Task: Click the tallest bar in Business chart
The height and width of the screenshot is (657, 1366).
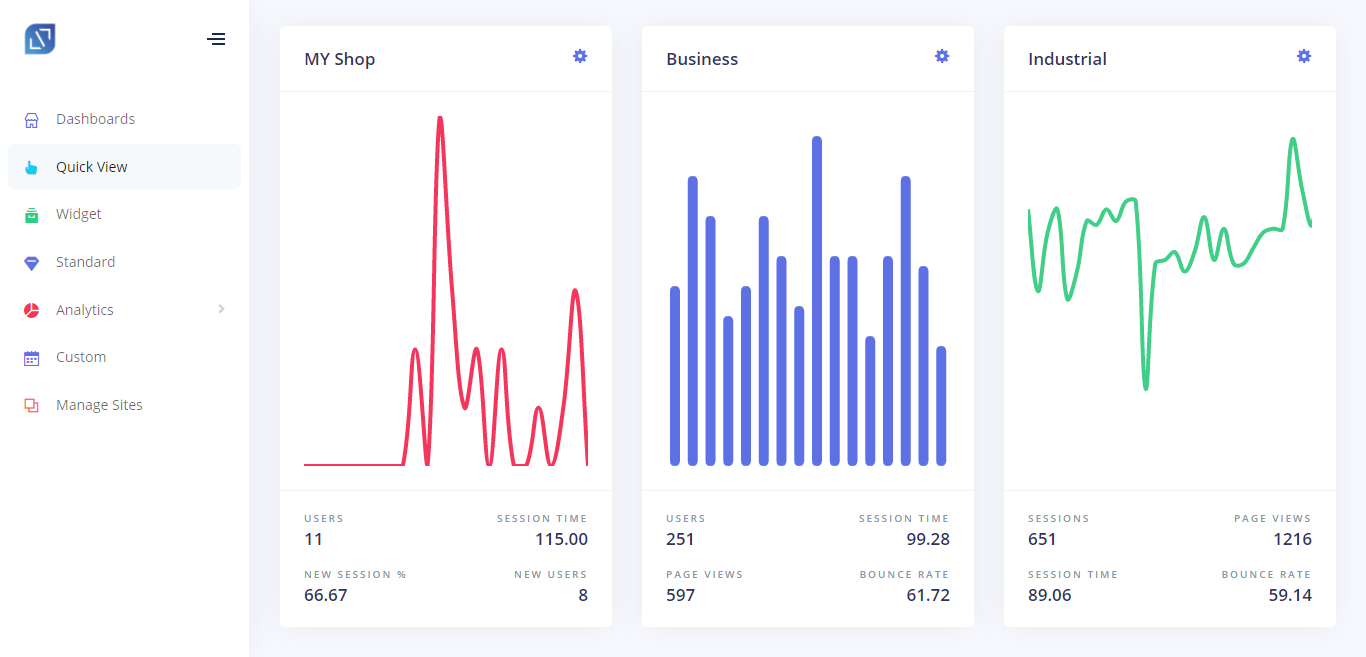Action: point(817,301)
